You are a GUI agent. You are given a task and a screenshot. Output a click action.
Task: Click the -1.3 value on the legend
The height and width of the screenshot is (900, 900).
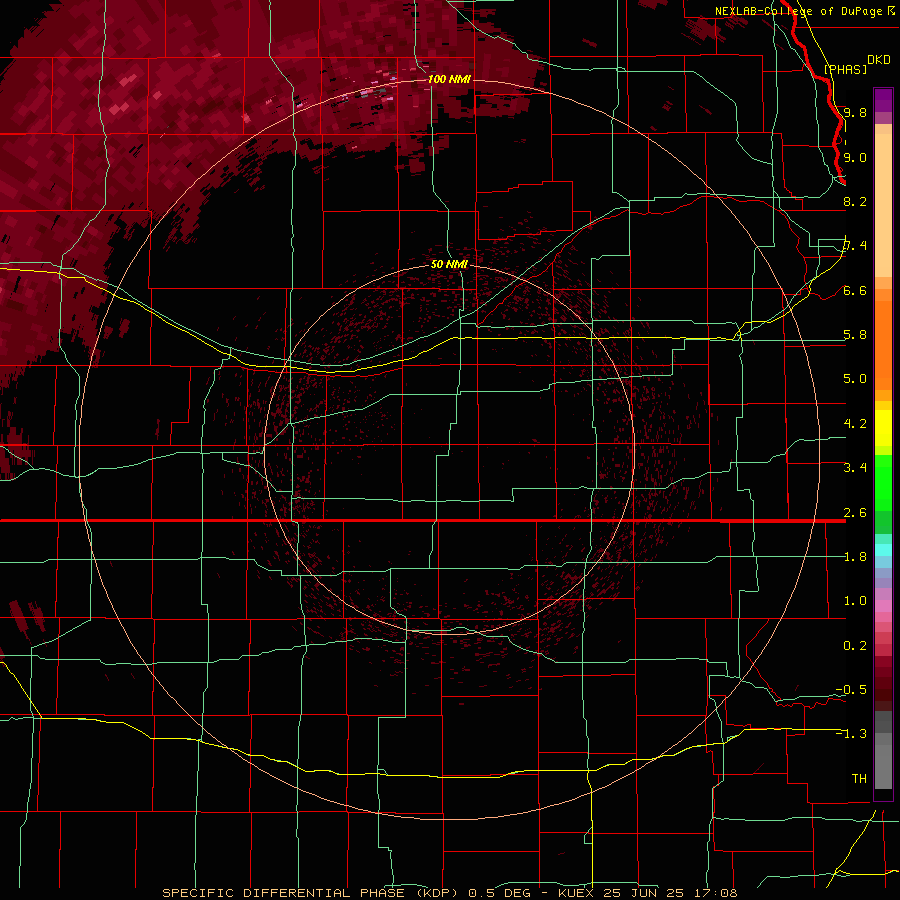(851, 734)
